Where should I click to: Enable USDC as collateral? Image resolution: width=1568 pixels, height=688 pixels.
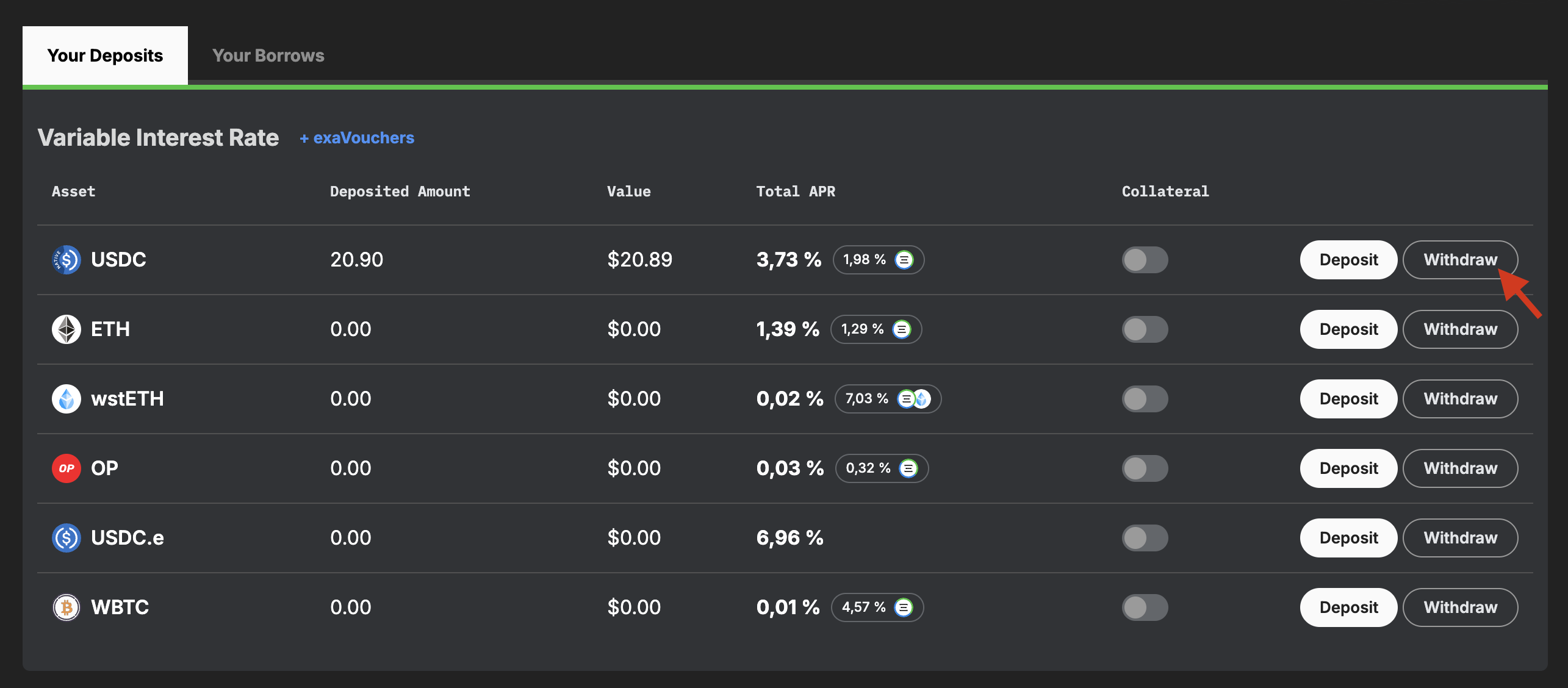tap(1145, 260)
